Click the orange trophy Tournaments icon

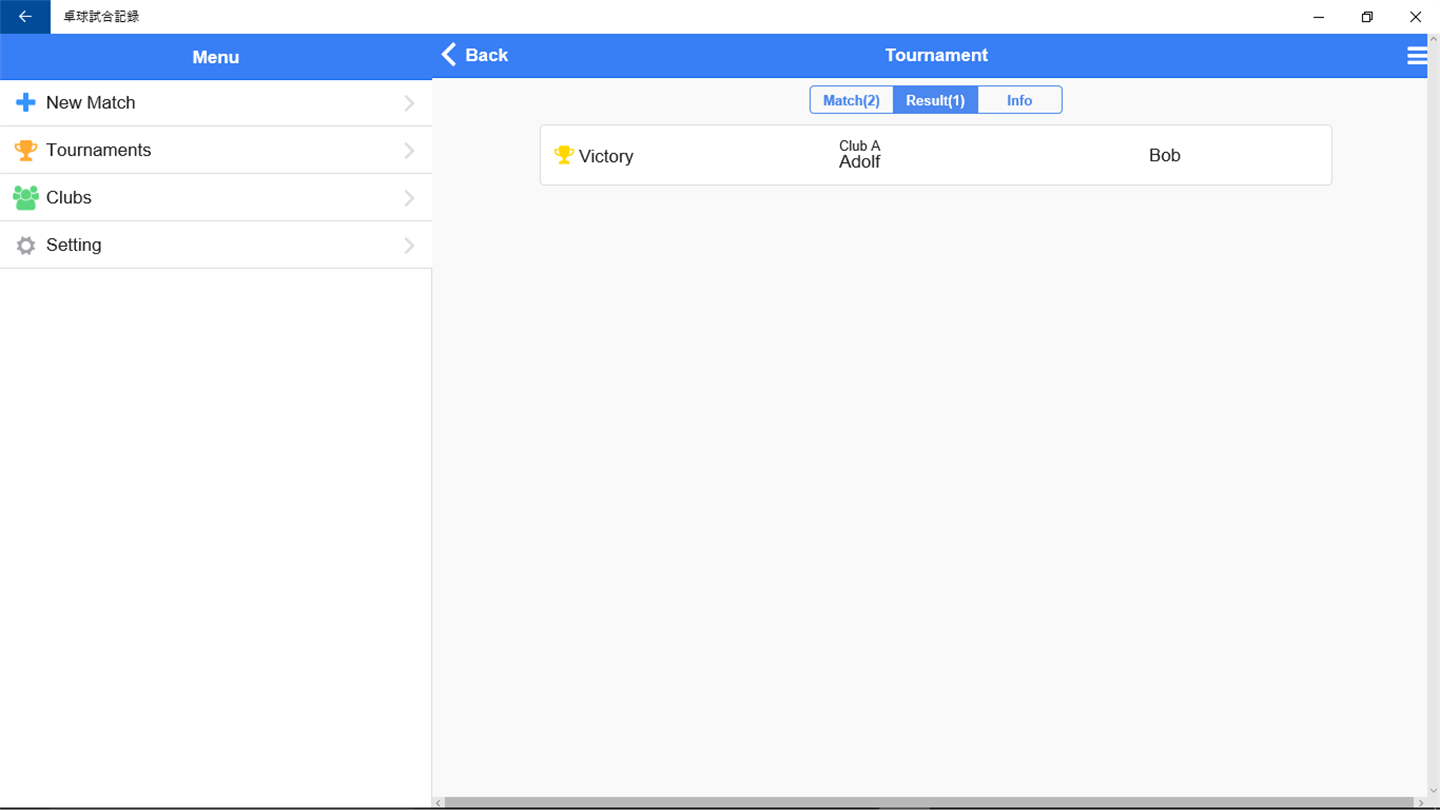[26, 150]
